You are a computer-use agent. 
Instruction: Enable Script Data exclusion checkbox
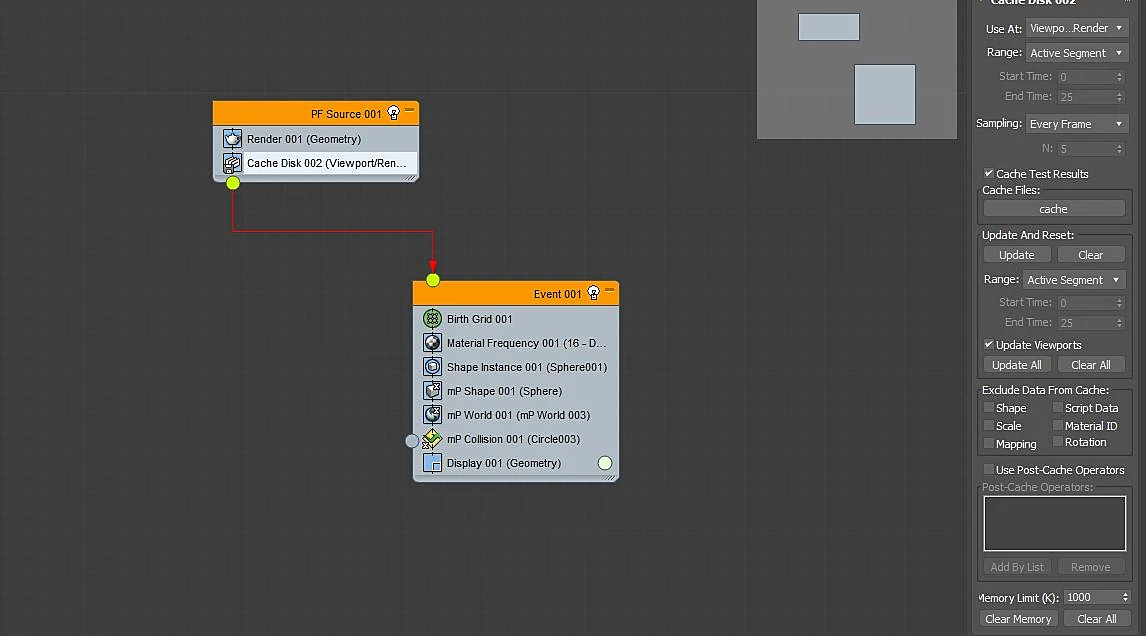pos(1058,407)
